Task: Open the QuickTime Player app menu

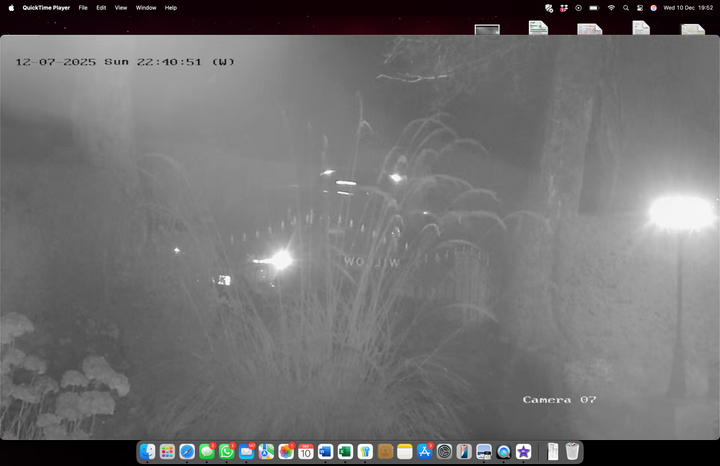Action: (x=47, y=7)
